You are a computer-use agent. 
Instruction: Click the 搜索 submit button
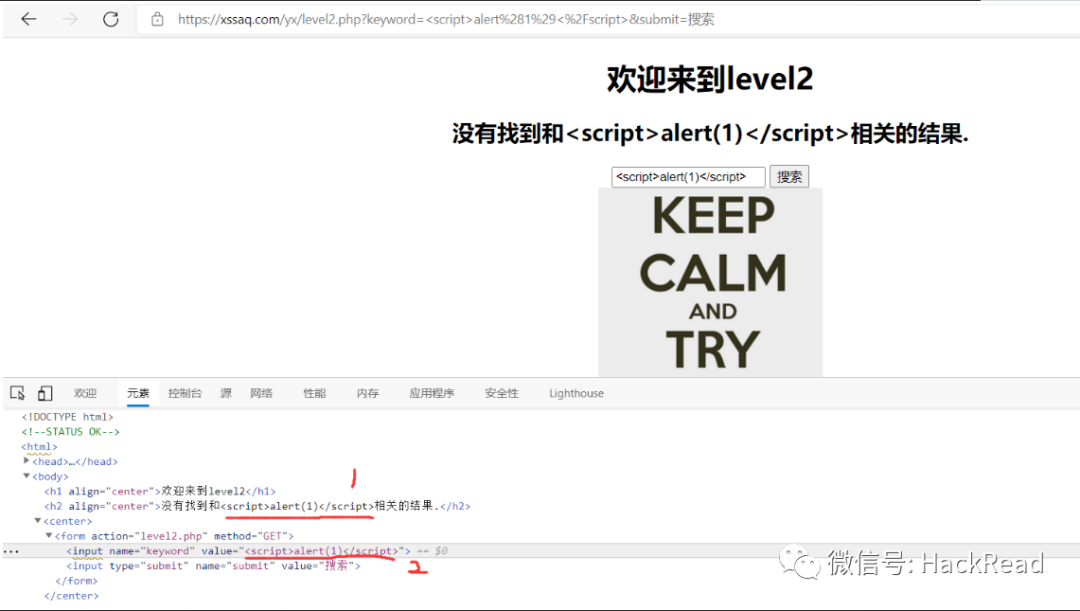[789, 177]
